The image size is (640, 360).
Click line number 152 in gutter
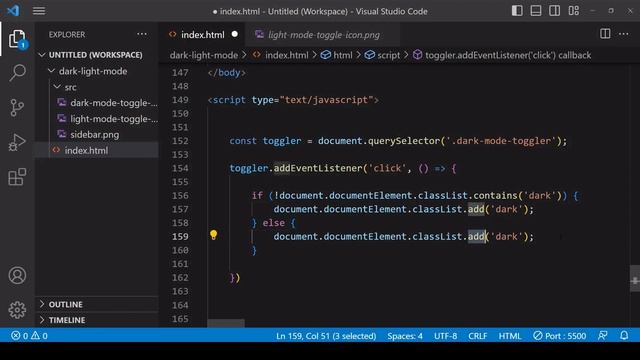point(180,141)
